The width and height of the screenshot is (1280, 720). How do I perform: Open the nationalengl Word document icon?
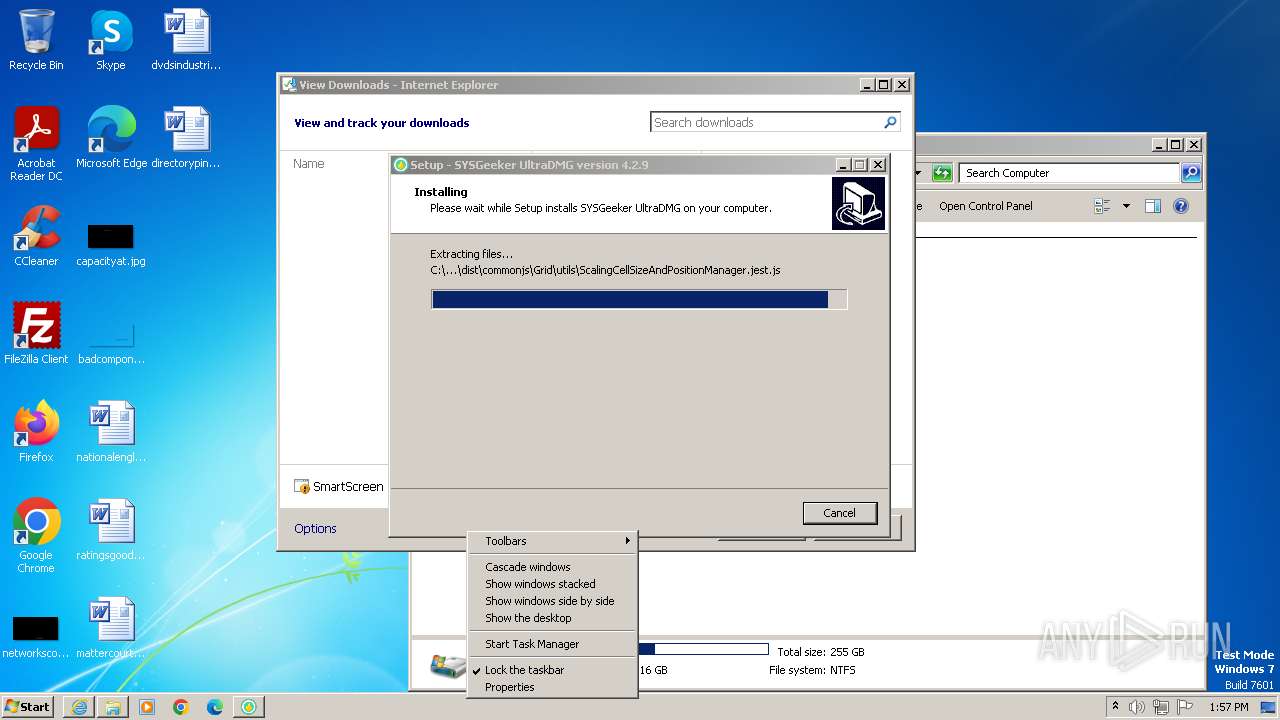[x=111, y=431]
